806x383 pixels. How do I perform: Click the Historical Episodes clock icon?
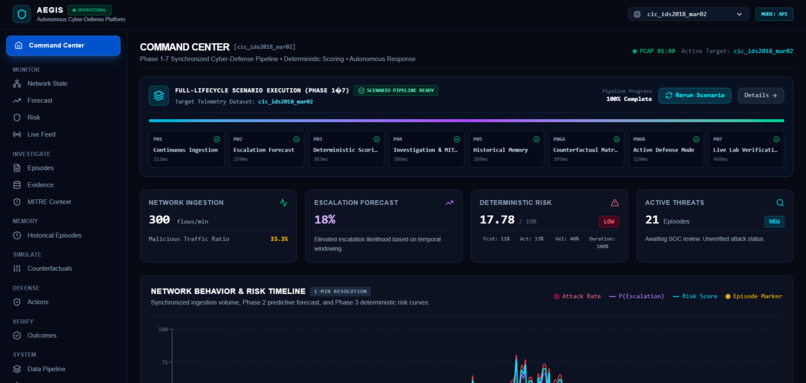click(x=17, y=235)
